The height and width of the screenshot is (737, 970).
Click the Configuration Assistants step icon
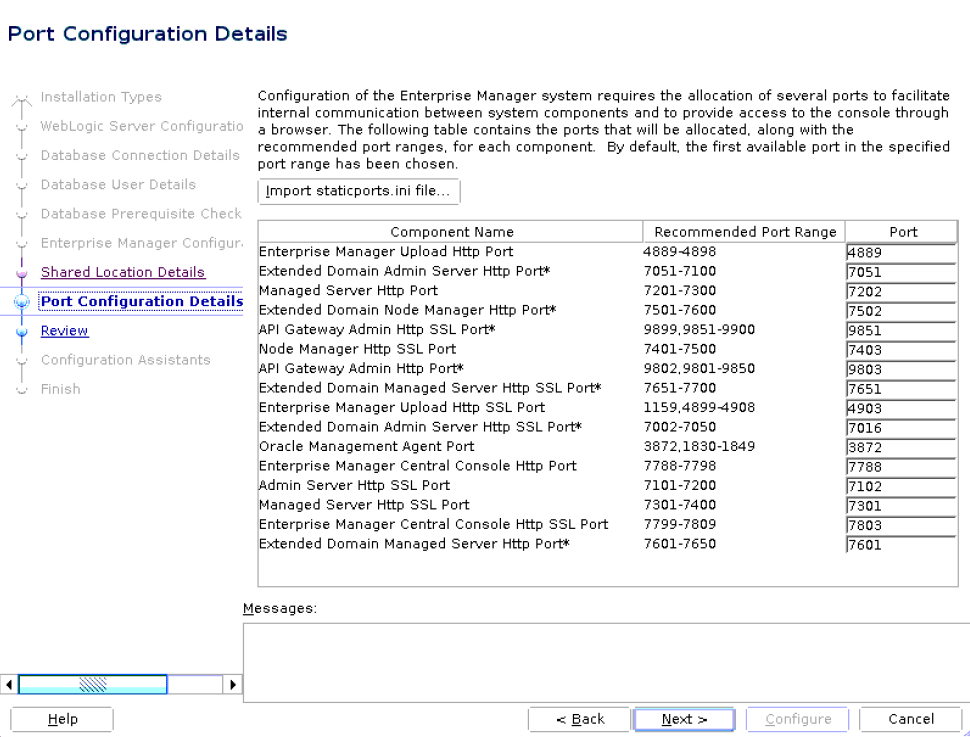coord(22,360)
